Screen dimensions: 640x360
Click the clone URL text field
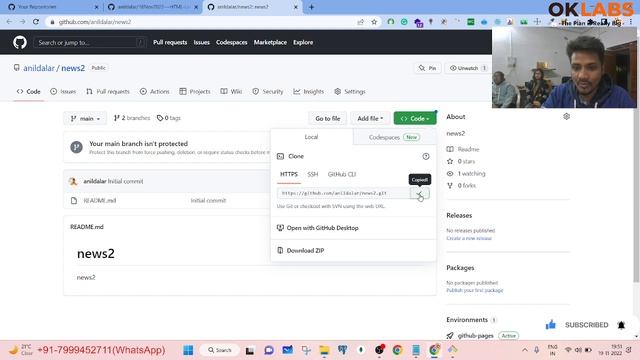[343, 193]
